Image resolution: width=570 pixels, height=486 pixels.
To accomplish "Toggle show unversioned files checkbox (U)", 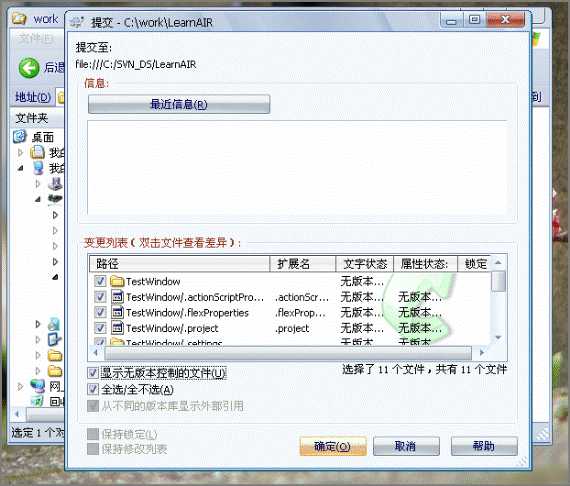I will tap(93, 373).
